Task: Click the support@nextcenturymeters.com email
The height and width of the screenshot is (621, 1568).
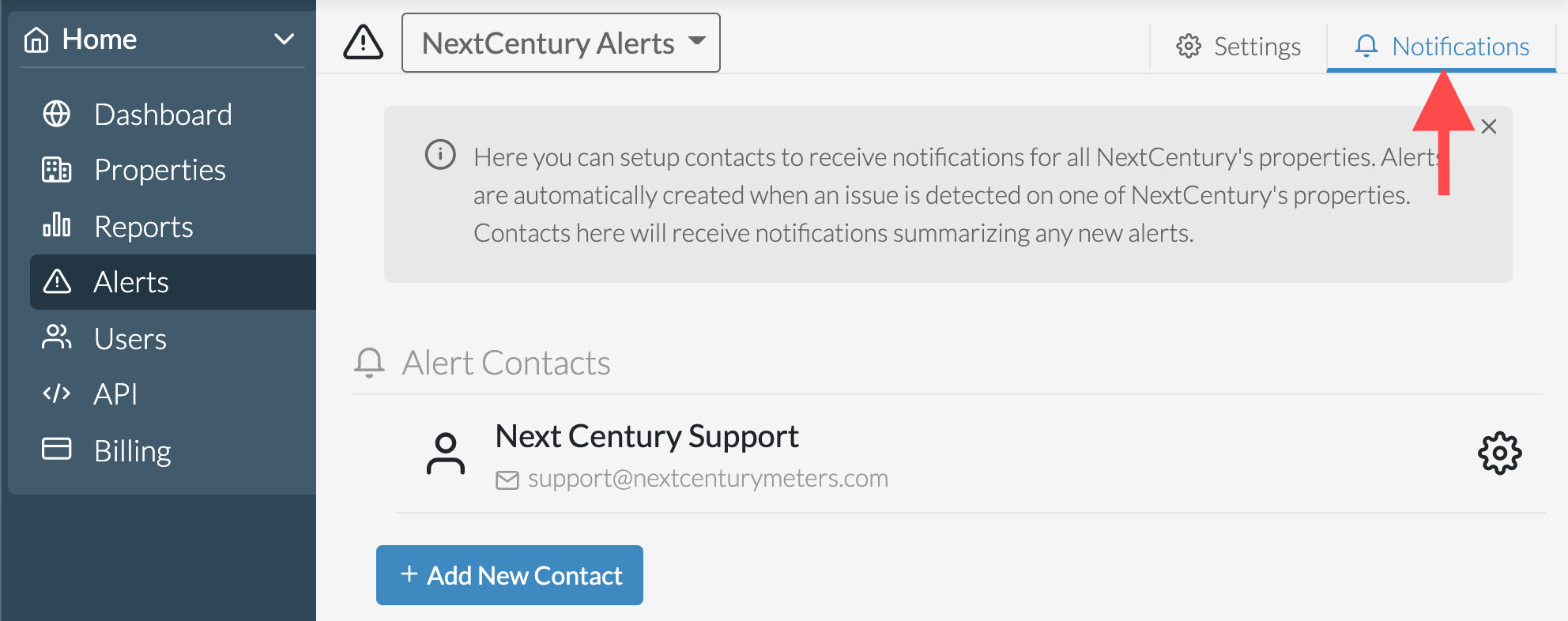Action: [x=707, y=479]
